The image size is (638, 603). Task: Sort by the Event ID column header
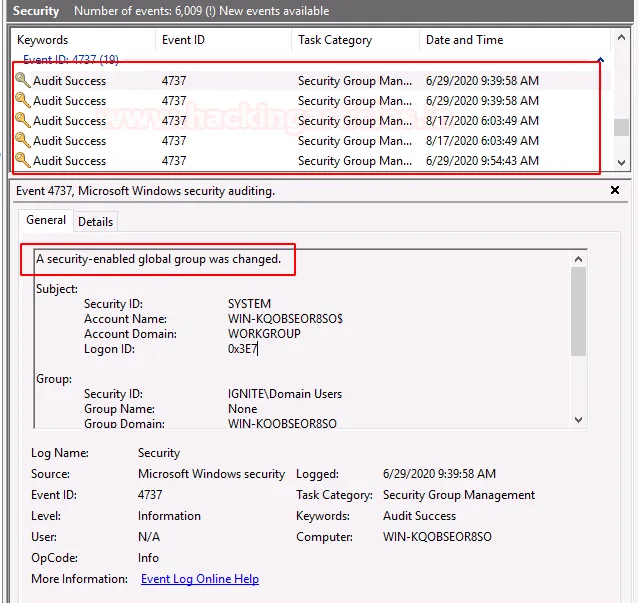pos(183,40)
